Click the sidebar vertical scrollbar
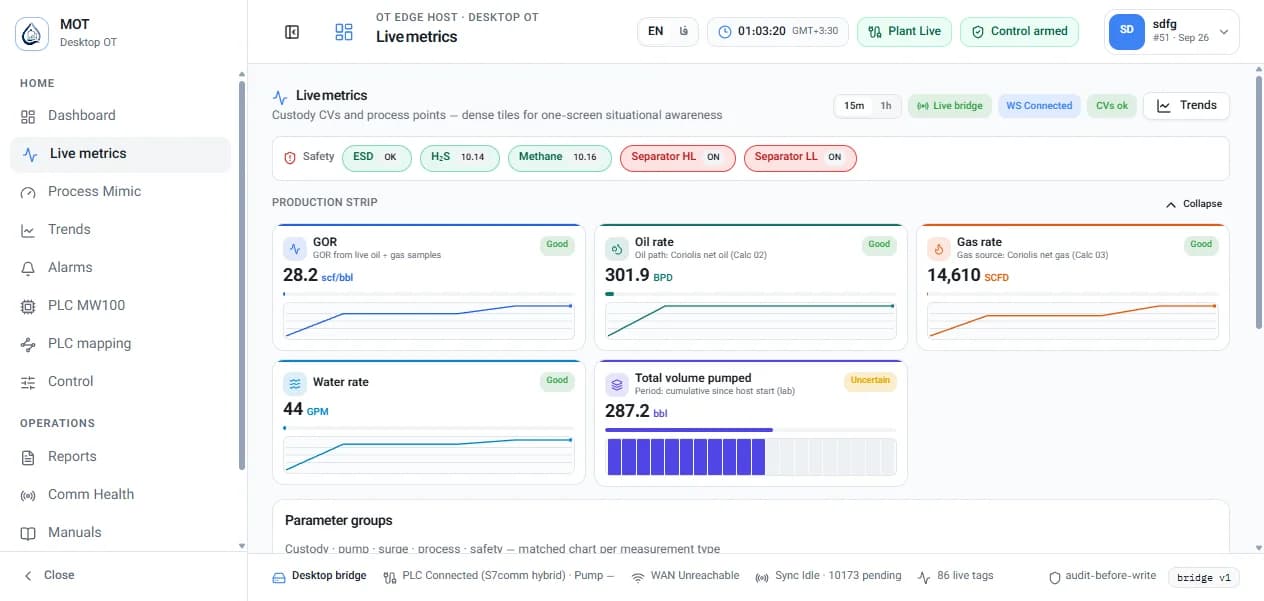Viewport: 1264px width, 601px height. (241, 275)
